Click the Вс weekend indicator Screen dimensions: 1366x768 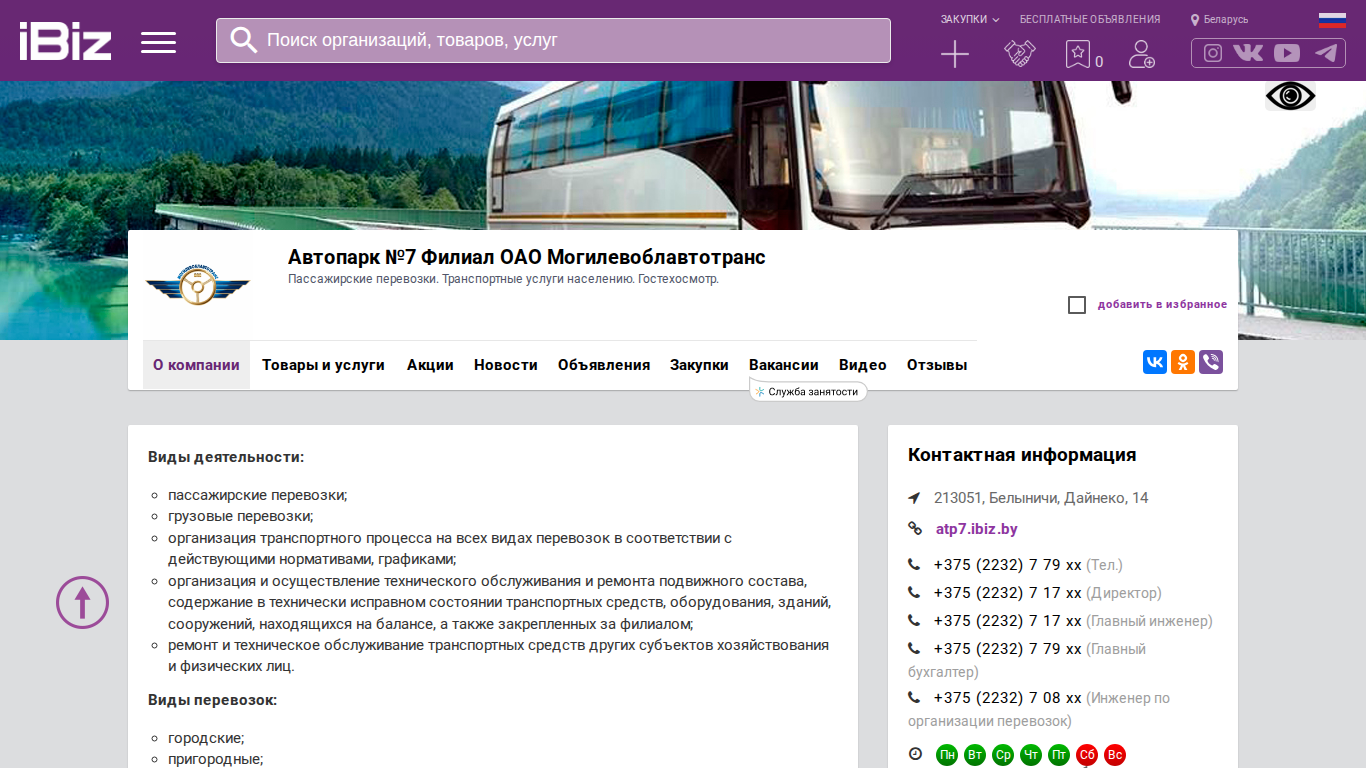[x=1115, y=755]
